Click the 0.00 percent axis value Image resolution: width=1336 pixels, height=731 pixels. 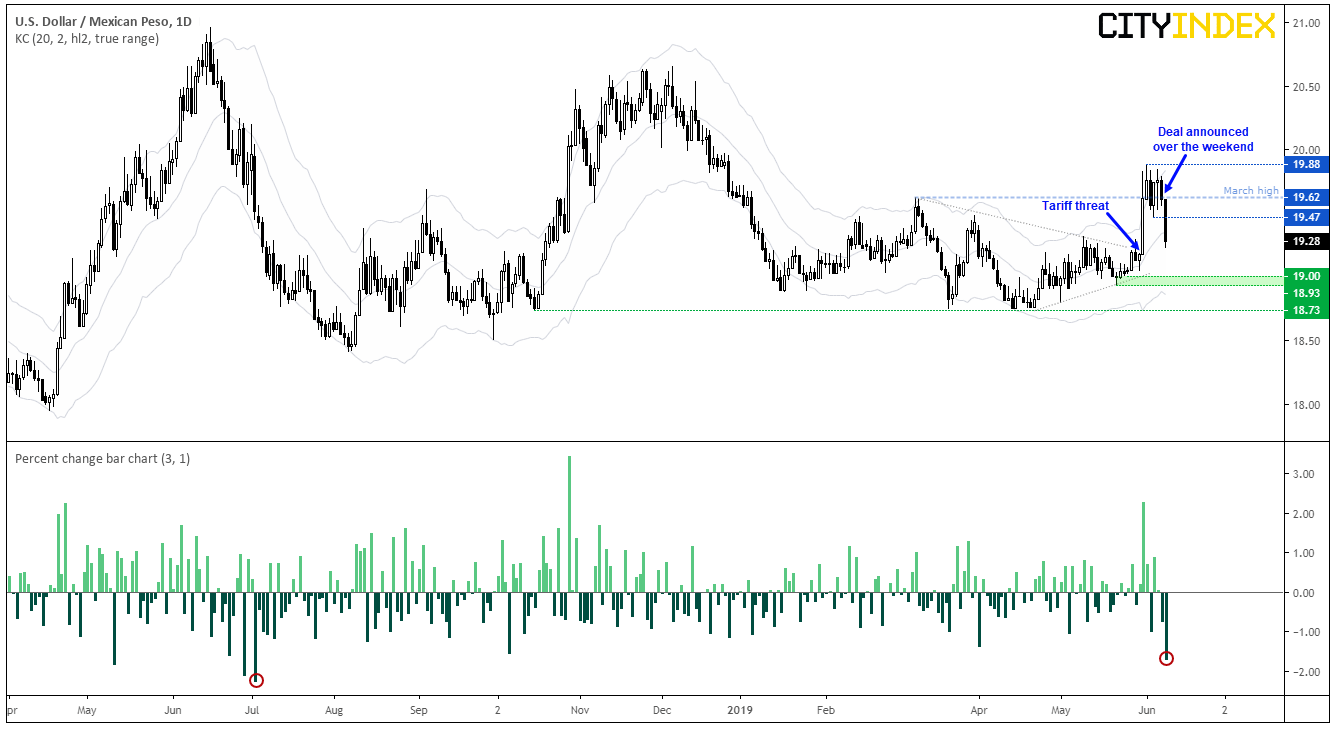click(1306, 593)
